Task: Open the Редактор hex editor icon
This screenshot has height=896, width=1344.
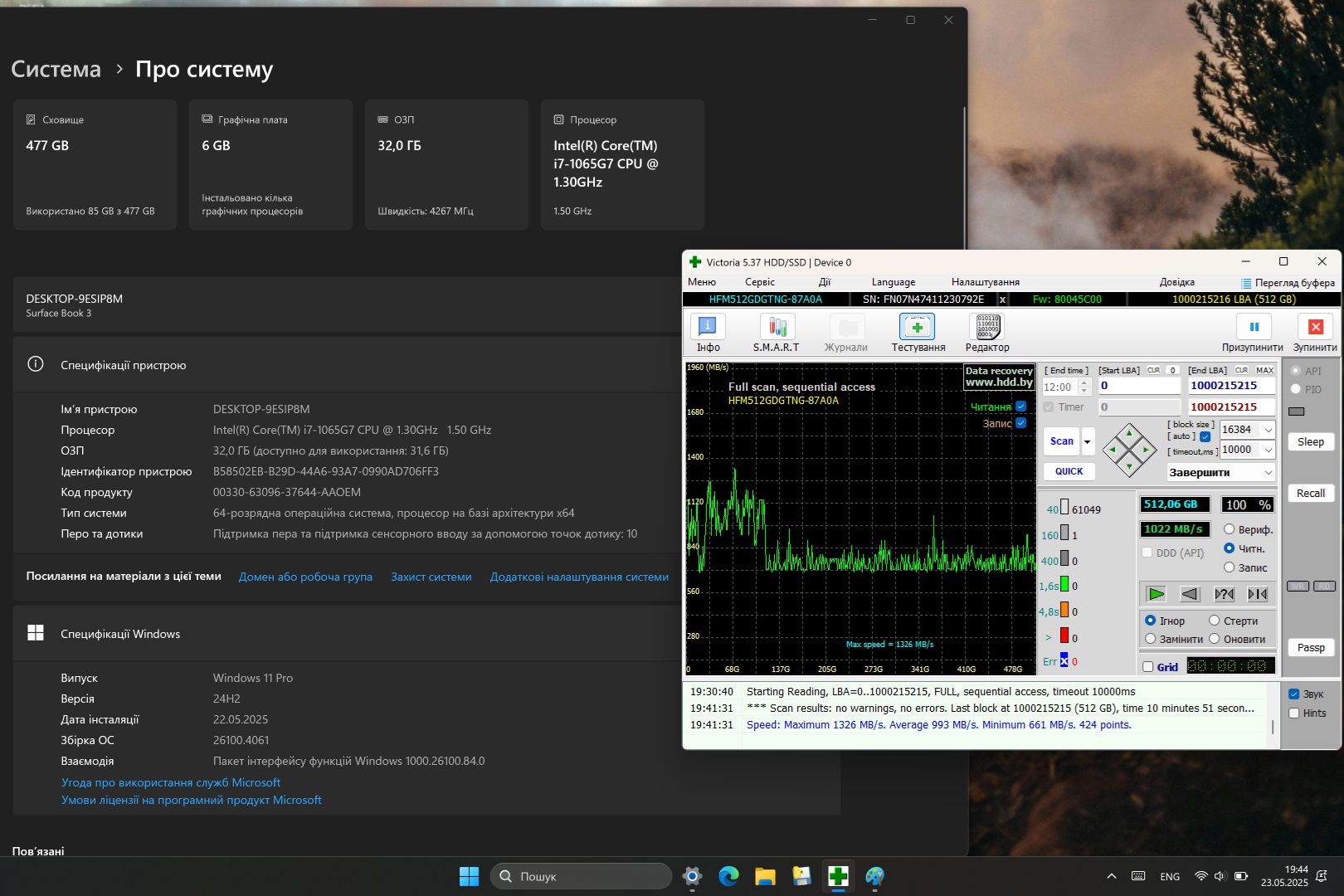Action: (x=987, y=333)
